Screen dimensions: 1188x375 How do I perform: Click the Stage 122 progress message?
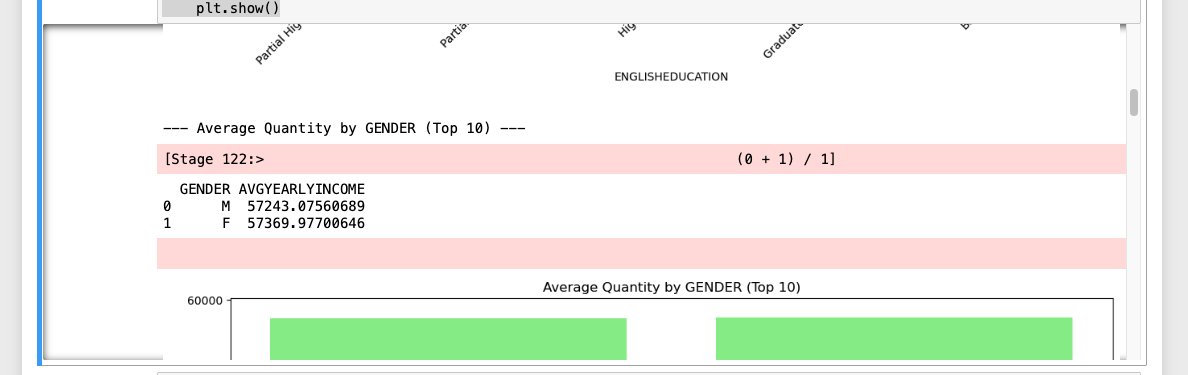click(213, 159)
